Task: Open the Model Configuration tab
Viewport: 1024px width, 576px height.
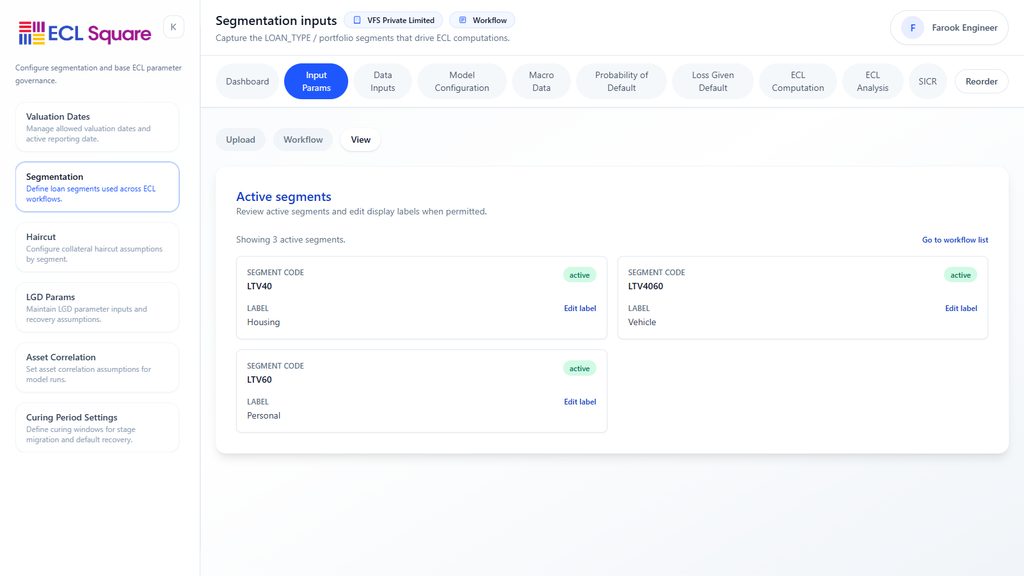Action: click(x=462, y=82)
